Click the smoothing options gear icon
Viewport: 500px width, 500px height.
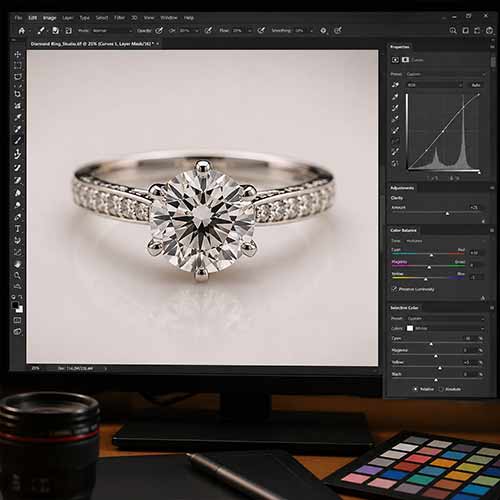coord(323,31)
